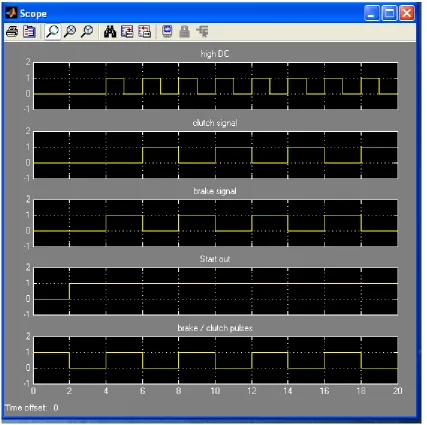
Task: Save current axes settings icon
Action: (127, 32)
